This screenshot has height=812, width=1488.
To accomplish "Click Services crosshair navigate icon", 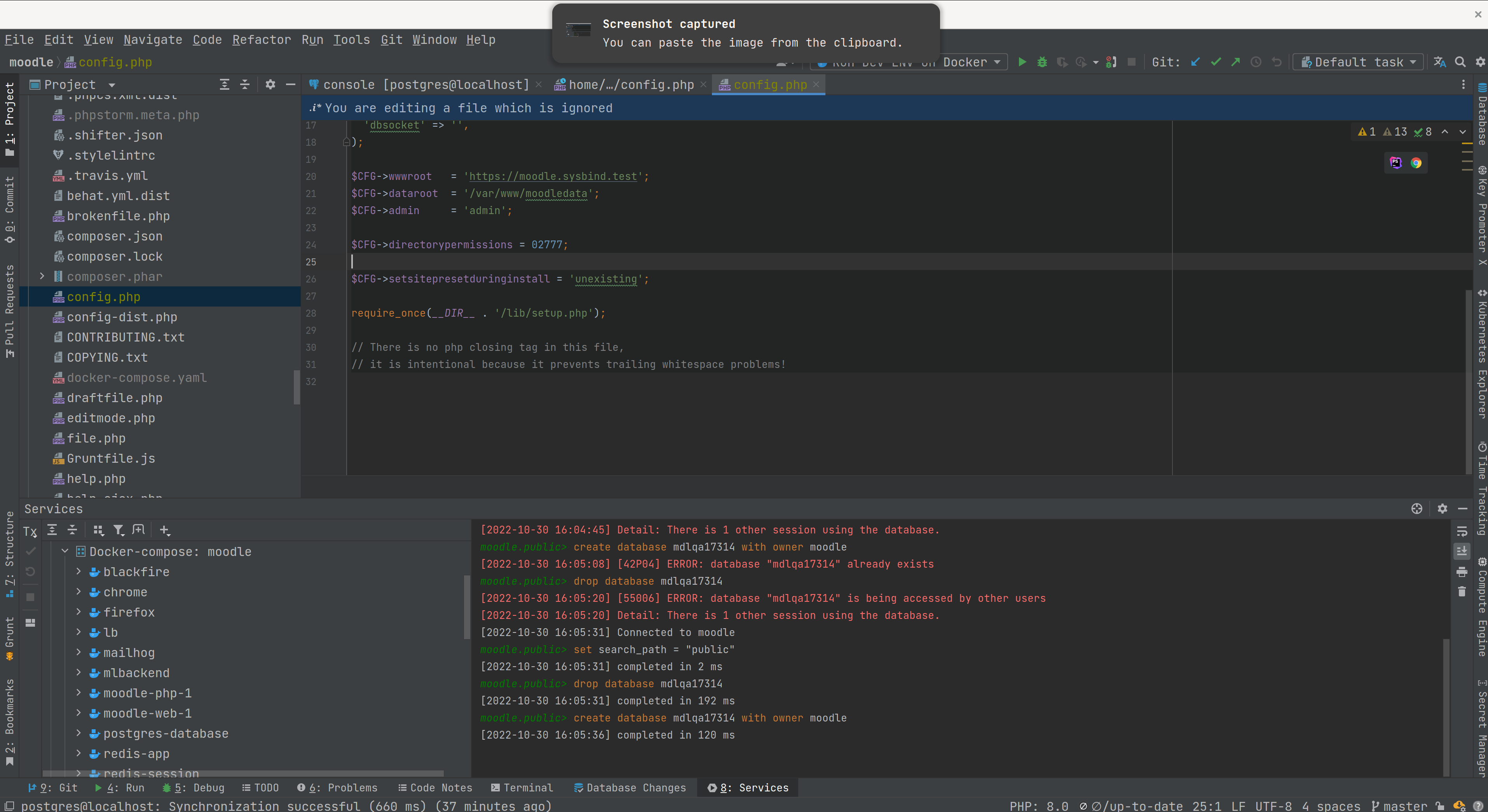I will 1417,509.
